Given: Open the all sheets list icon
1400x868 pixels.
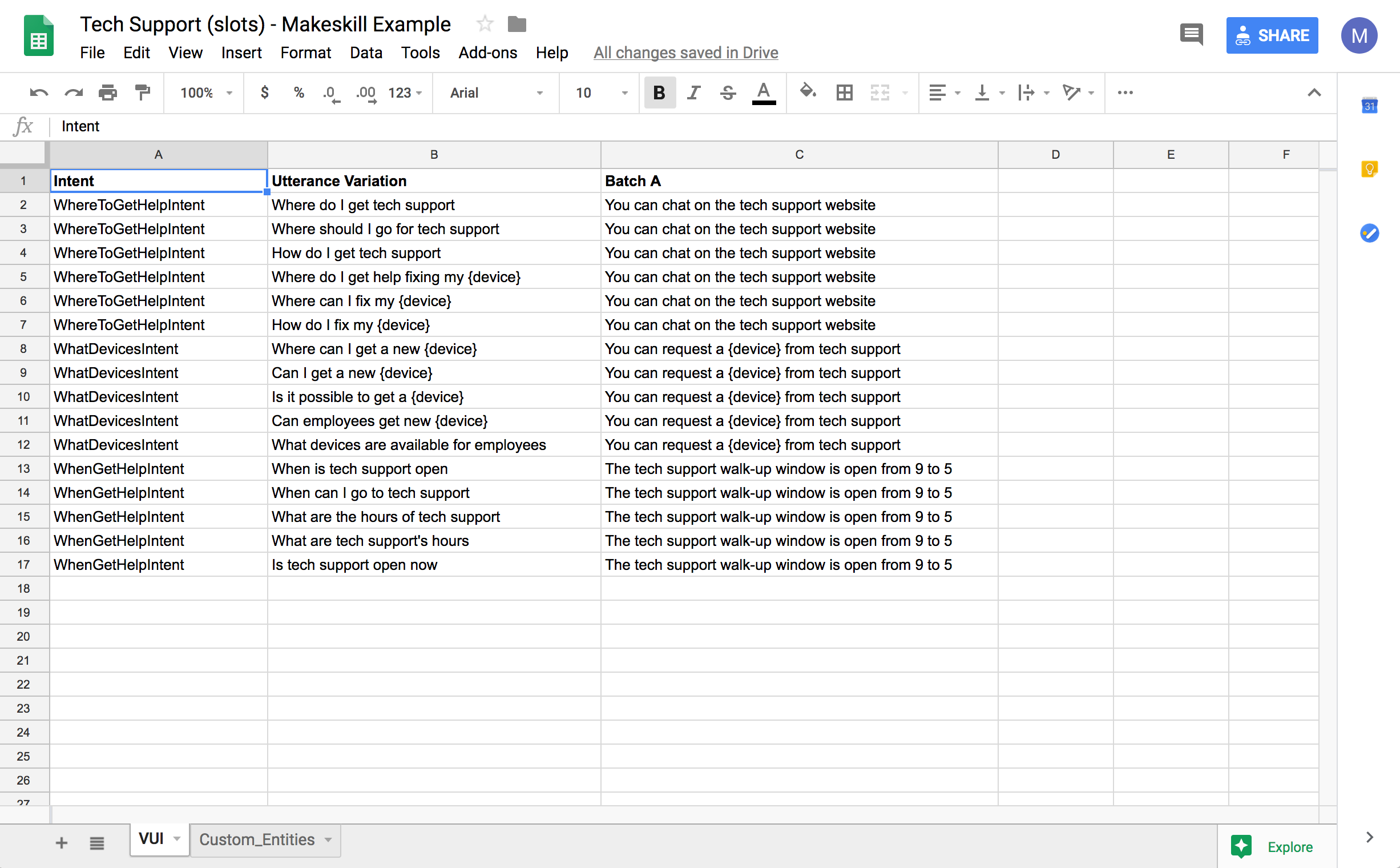Looking at the screenshot, I should pos(97,843).
